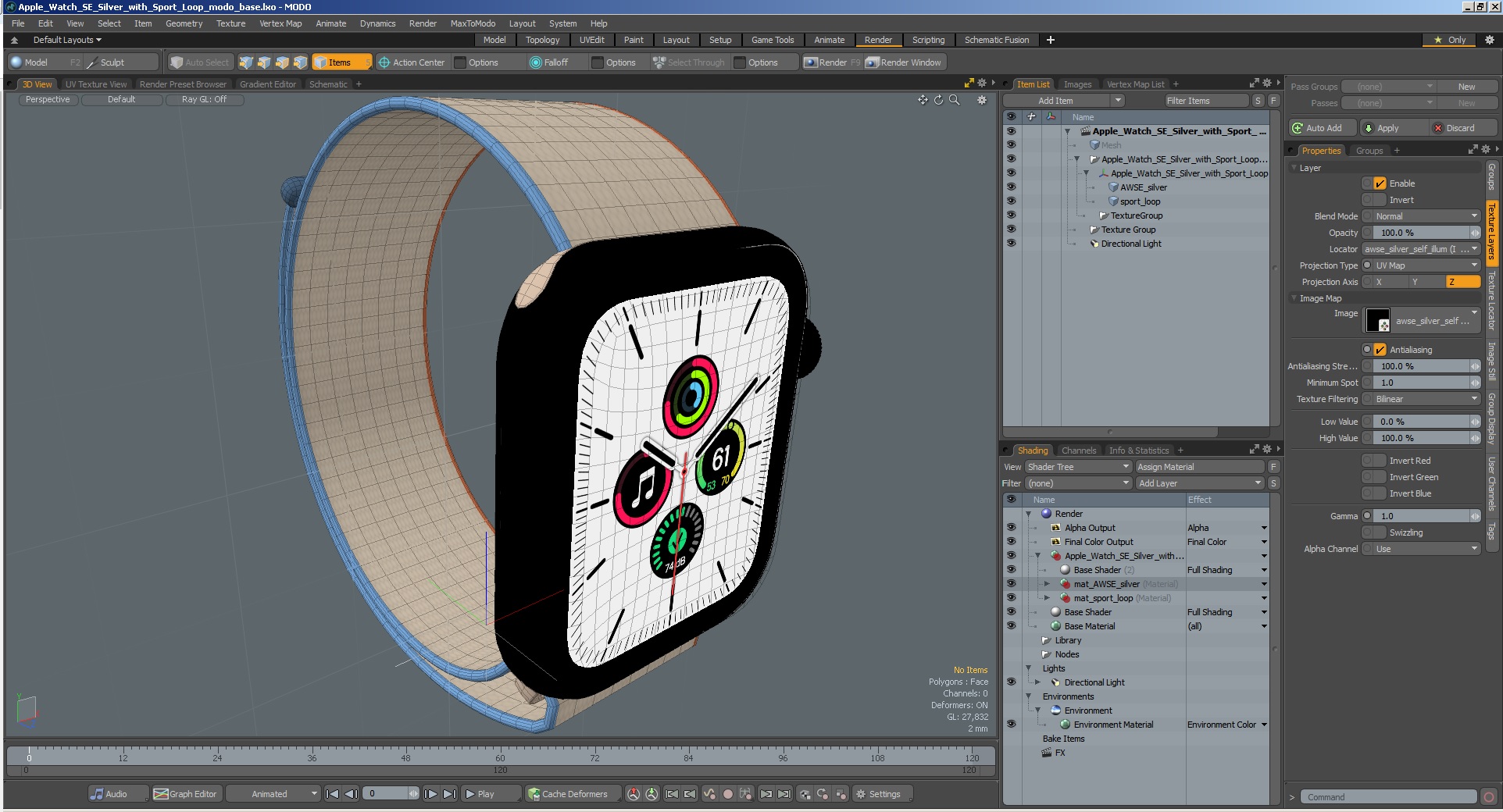Viewport: 1503px width, 812px height.
Task: Activate Items selection mode
Action: [x=341, y=62]
